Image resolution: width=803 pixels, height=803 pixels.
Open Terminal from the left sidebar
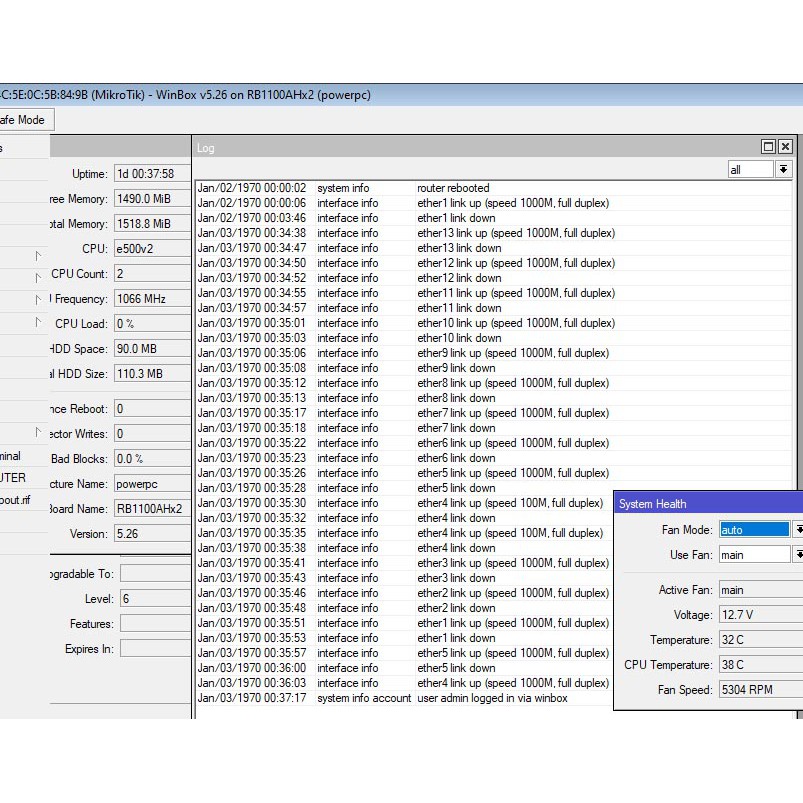[x=10, y=456]
